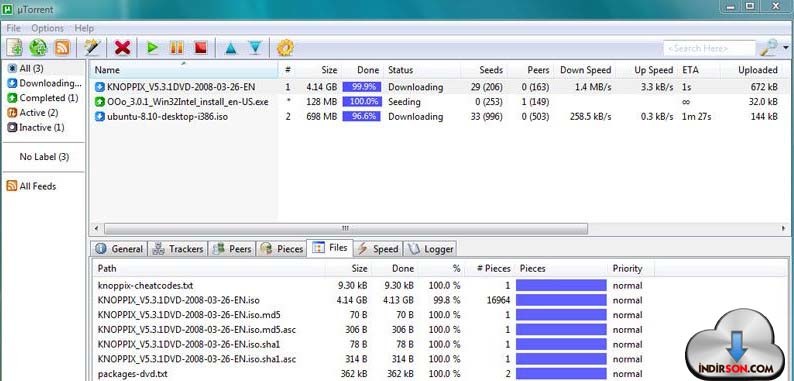This screenshot has width=794, height=381.
Task: Select the Downloading category in sidebar
Action: [44, 83]
